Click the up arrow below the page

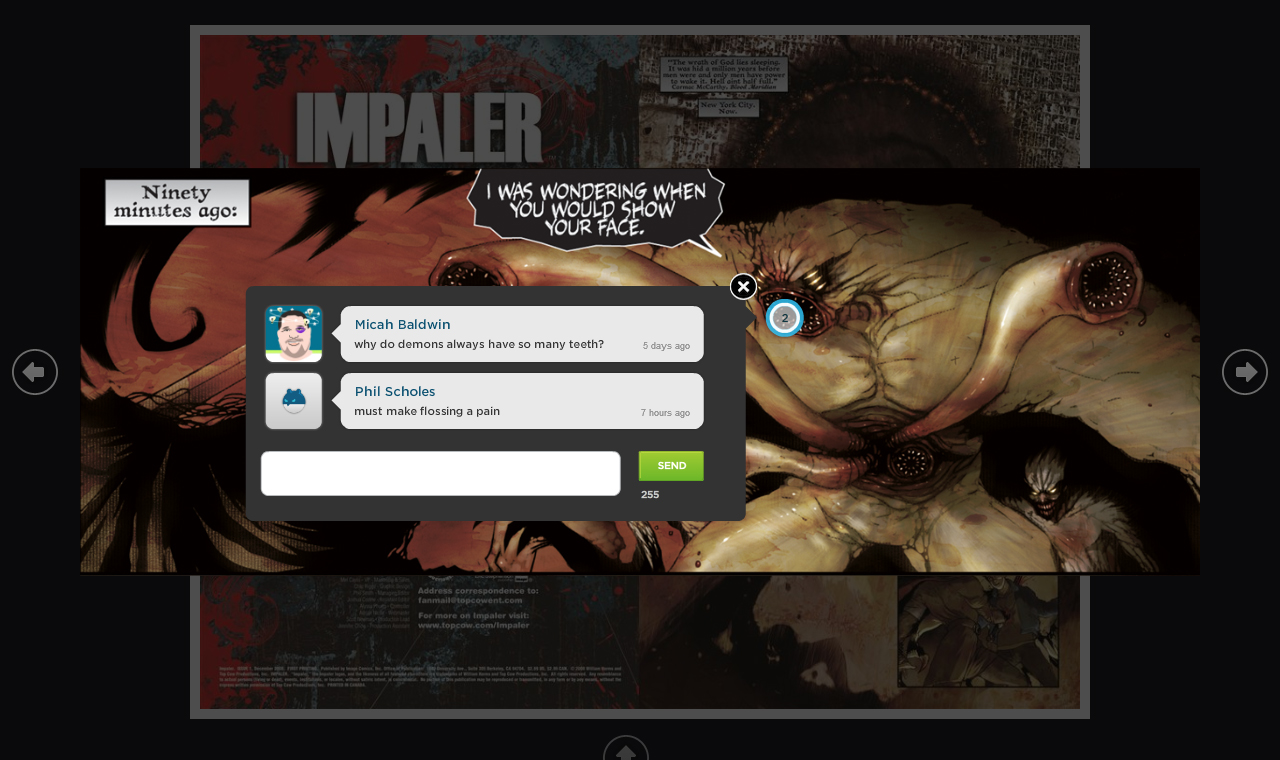pos(626,749)
